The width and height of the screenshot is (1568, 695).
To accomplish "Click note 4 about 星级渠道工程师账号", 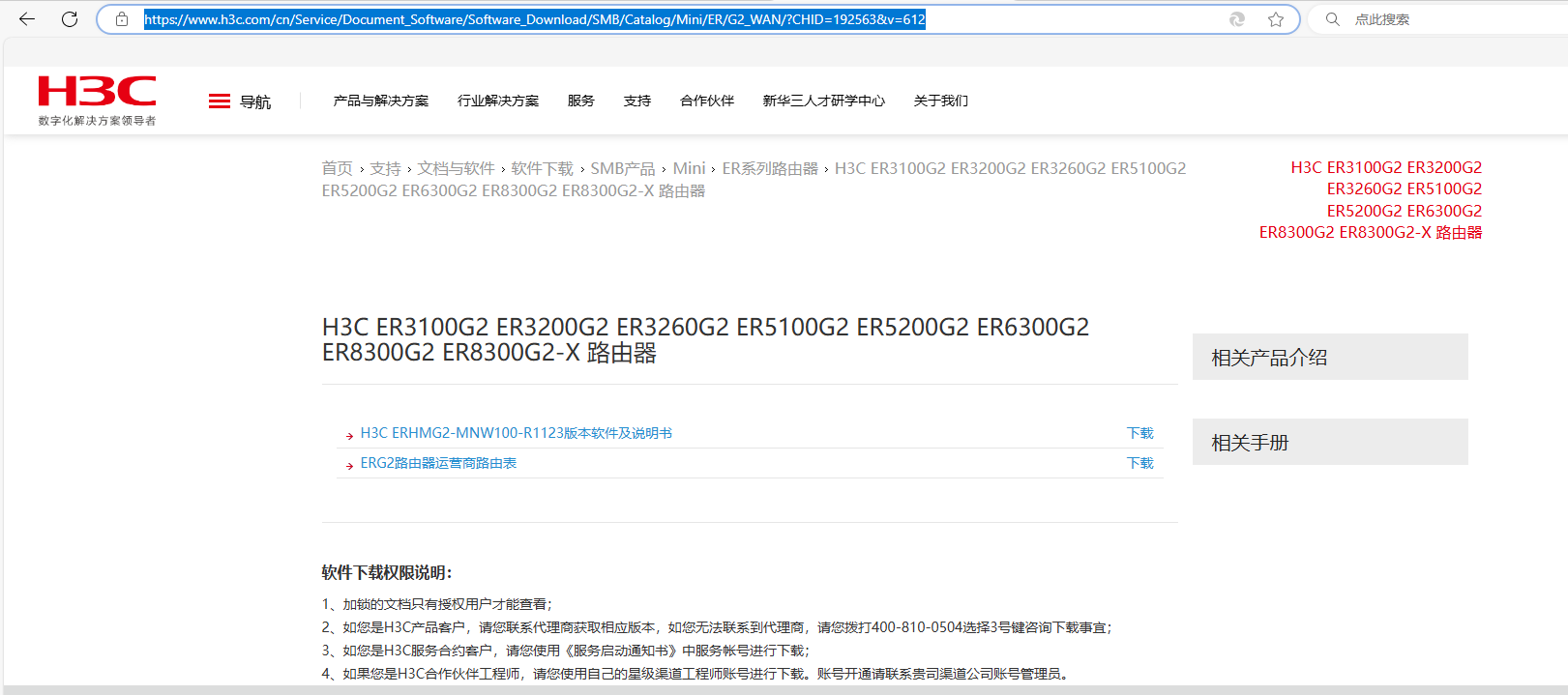I will click(x=697, y=674).
